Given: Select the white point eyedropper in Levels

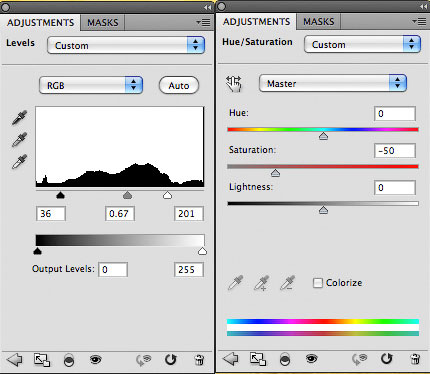Looking at the screenshot, I should (x=19, y=162).
